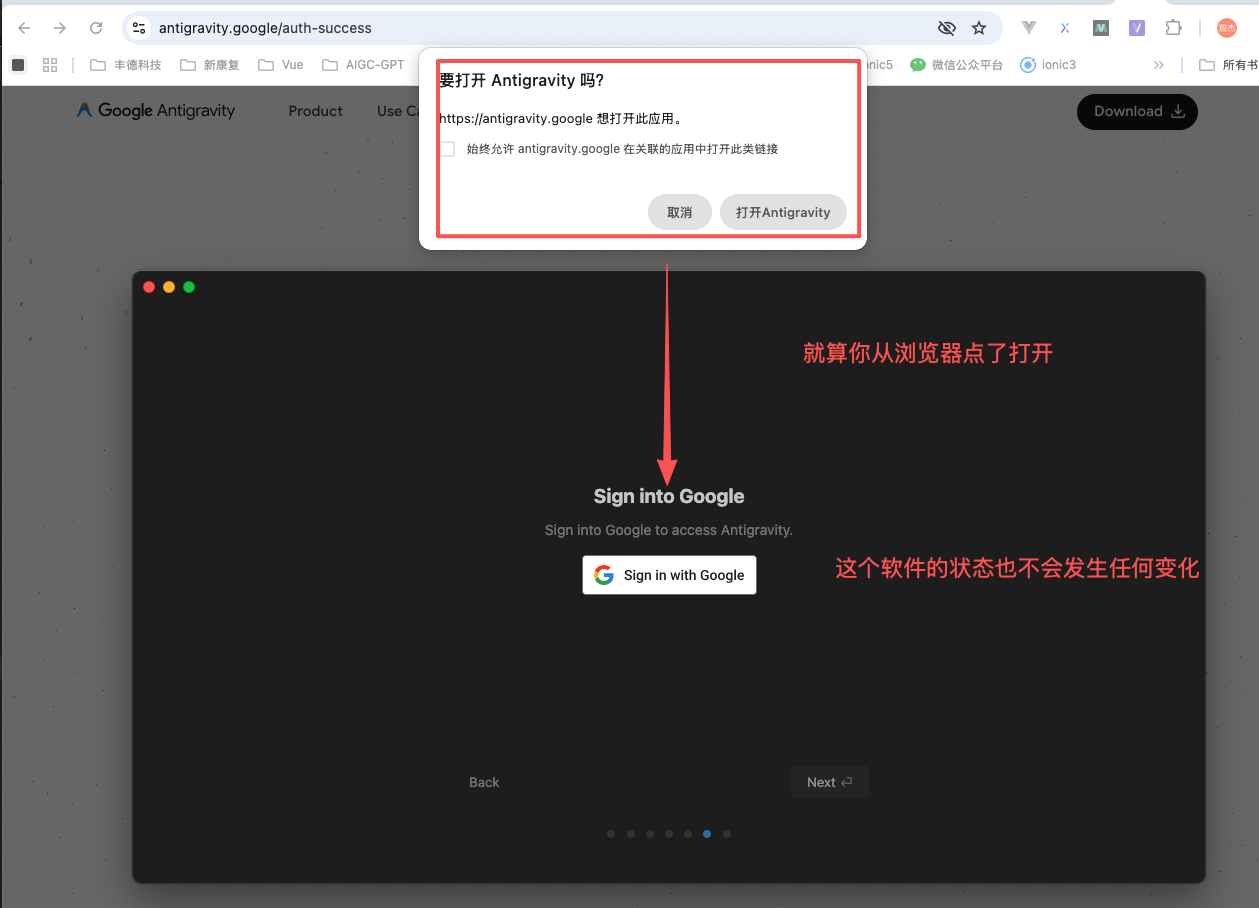Screen dimensions: 1259x908
Task: Open the site information icon in address bar
Action: click(x=139, y=29)
